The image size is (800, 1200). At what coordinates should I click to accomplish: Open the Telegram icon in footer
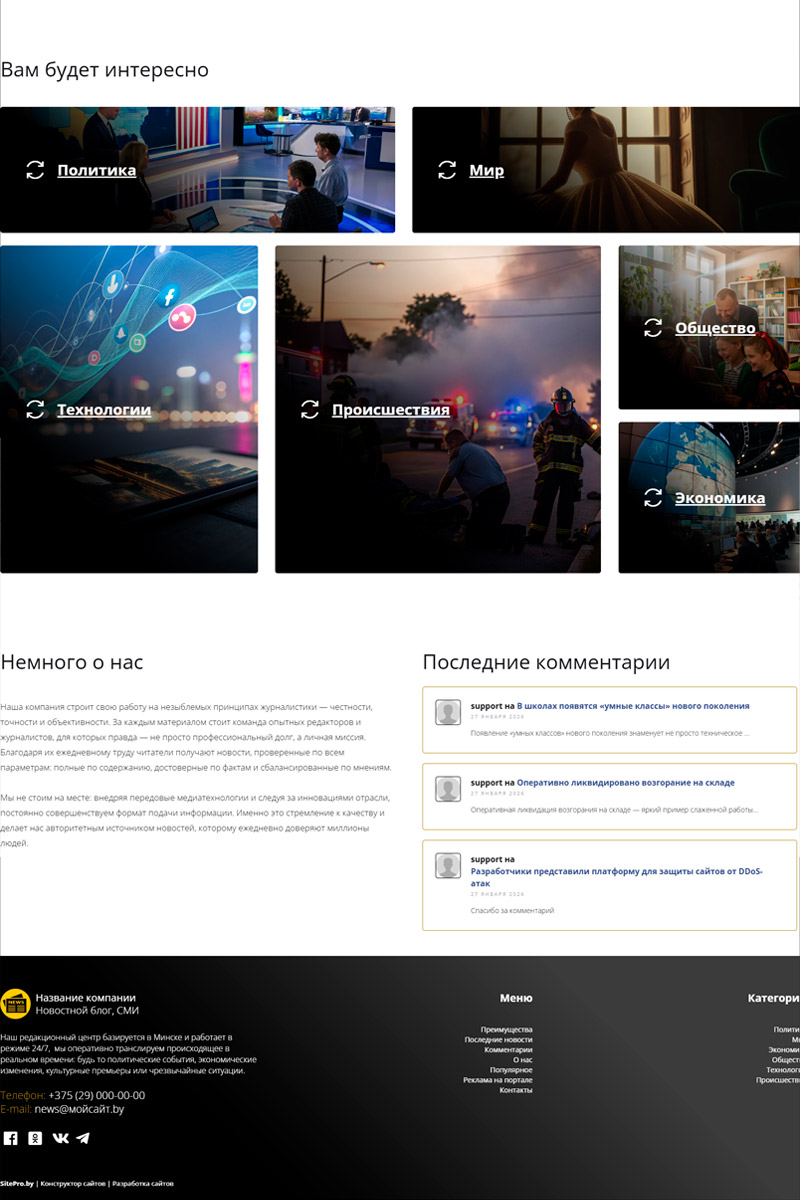tap(83, 1138)
